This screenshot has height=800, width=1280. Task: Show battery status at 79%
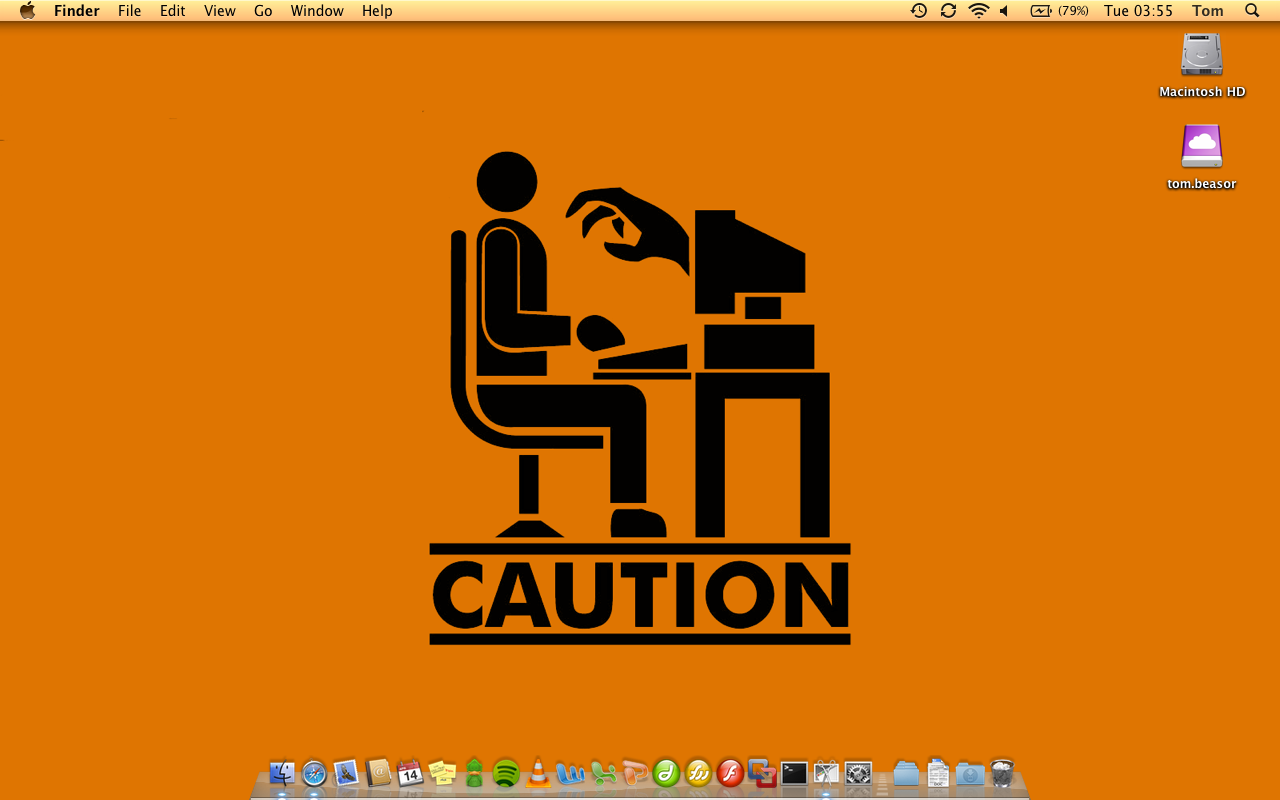pos(1059,11)
